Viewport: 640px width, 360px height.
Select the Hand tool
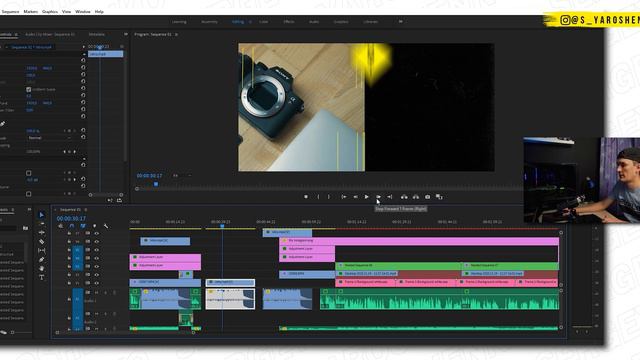tap(41, 268)
